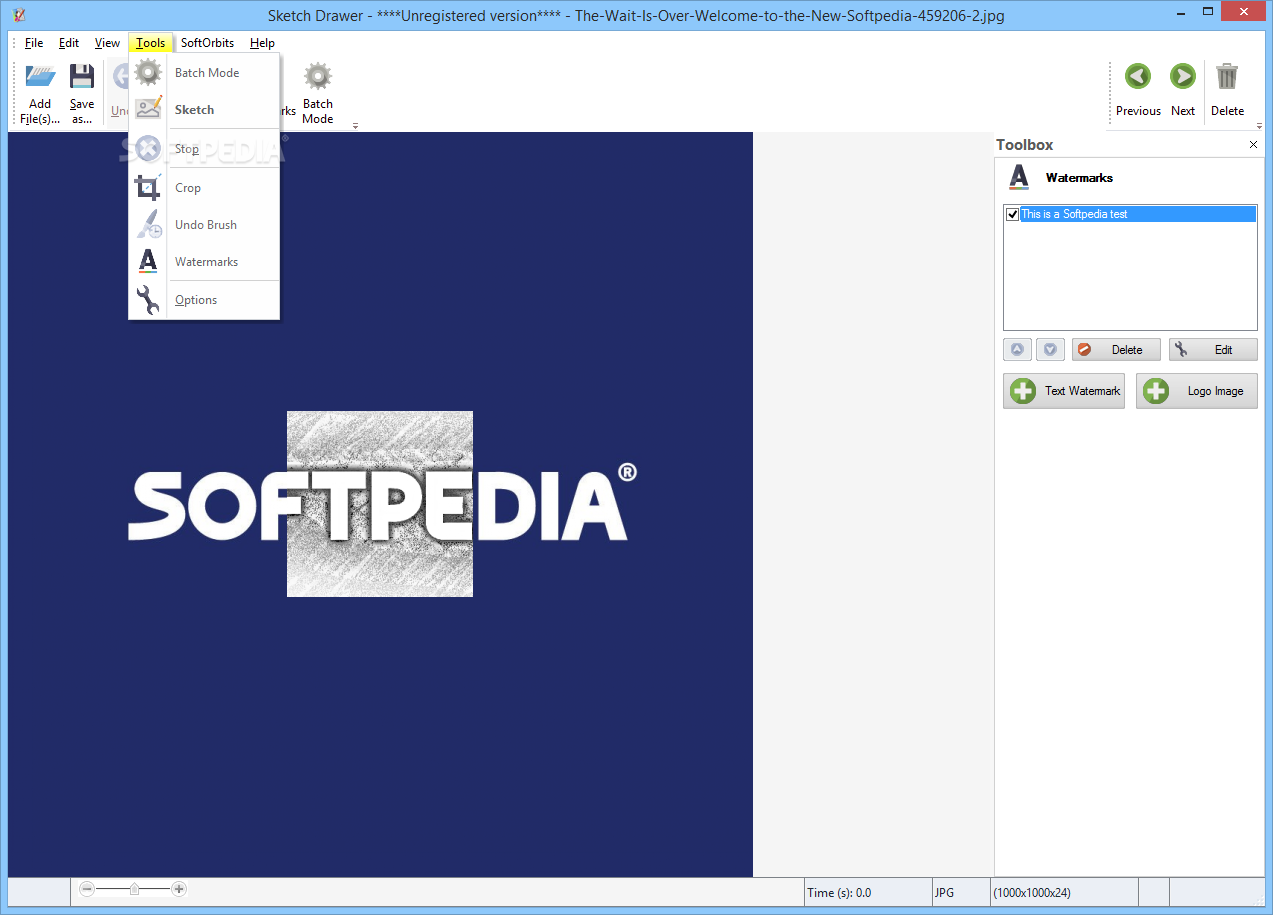Click the Stop icon in Tools menu
The width and height of the screenshot is (1273, 915).
148,149
